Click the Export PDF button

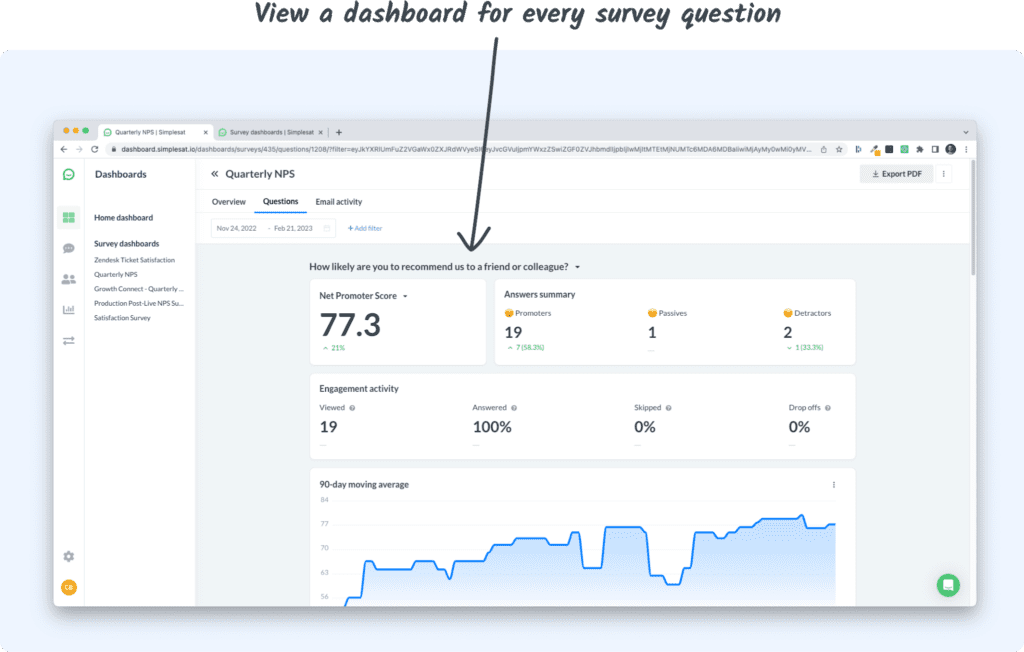[896, 174]
